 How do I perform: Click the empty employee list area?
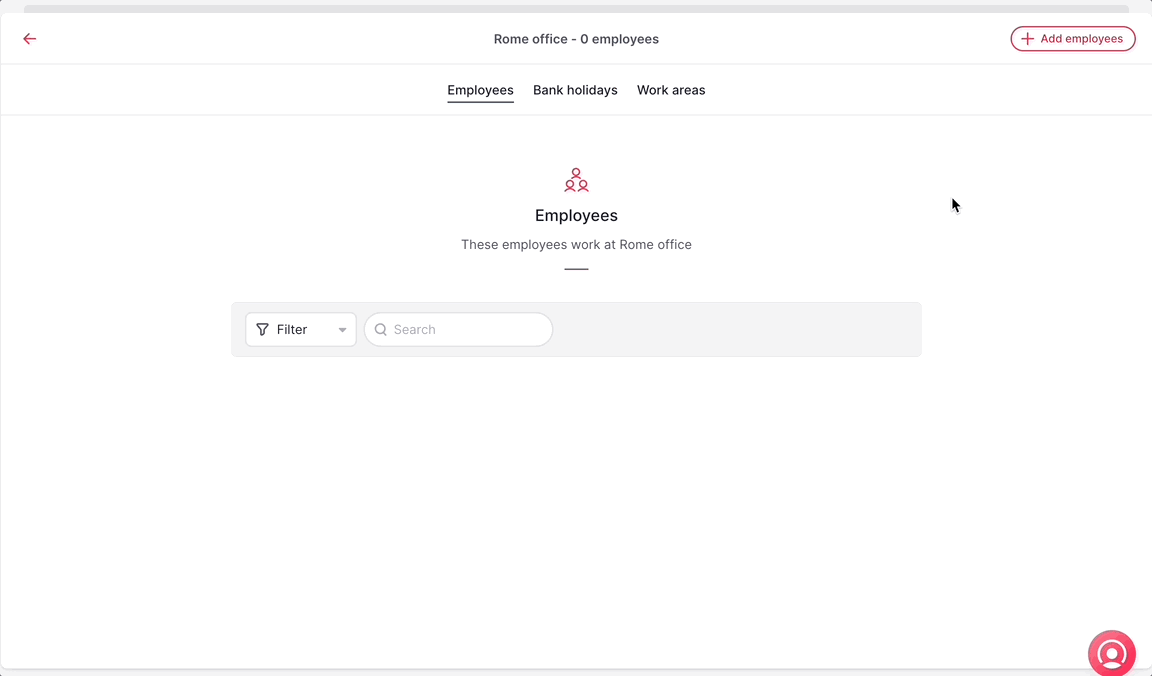(x=576, y=500)
